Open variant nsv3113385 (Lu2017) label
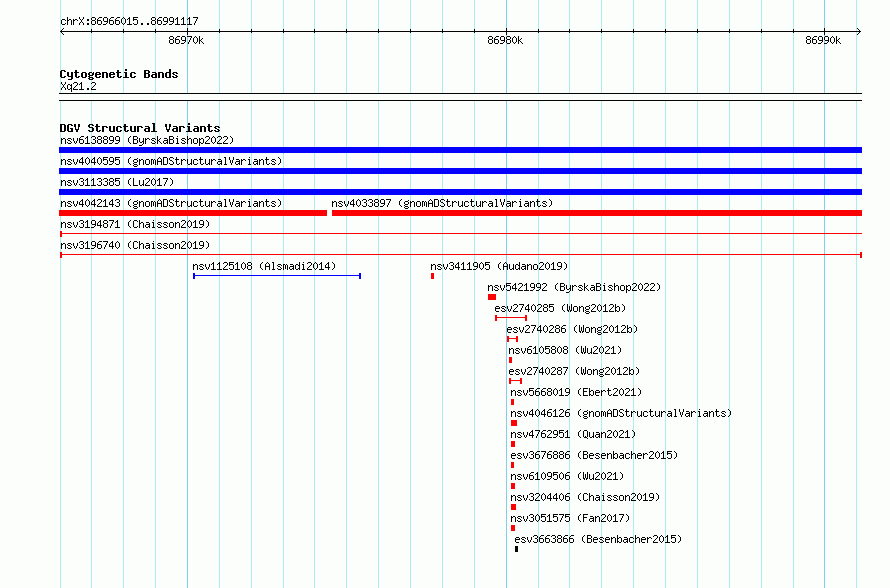The width and height of the screenshot is (890, 588). [117, 182]
